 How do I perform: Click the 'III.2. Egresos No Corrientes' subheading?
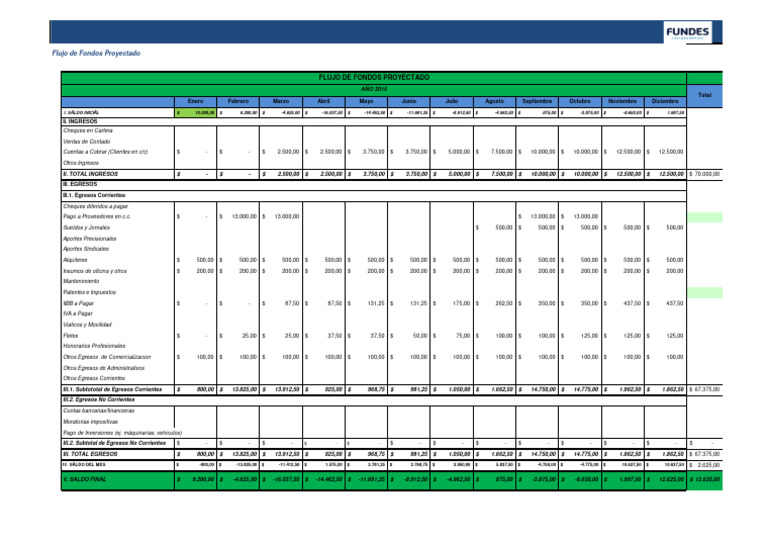click(98, 400)
